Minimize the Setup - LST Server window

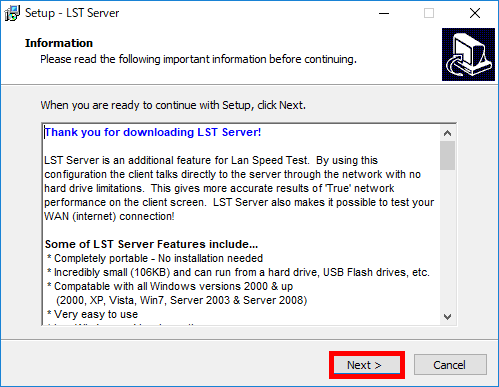(x=384, y=13)
